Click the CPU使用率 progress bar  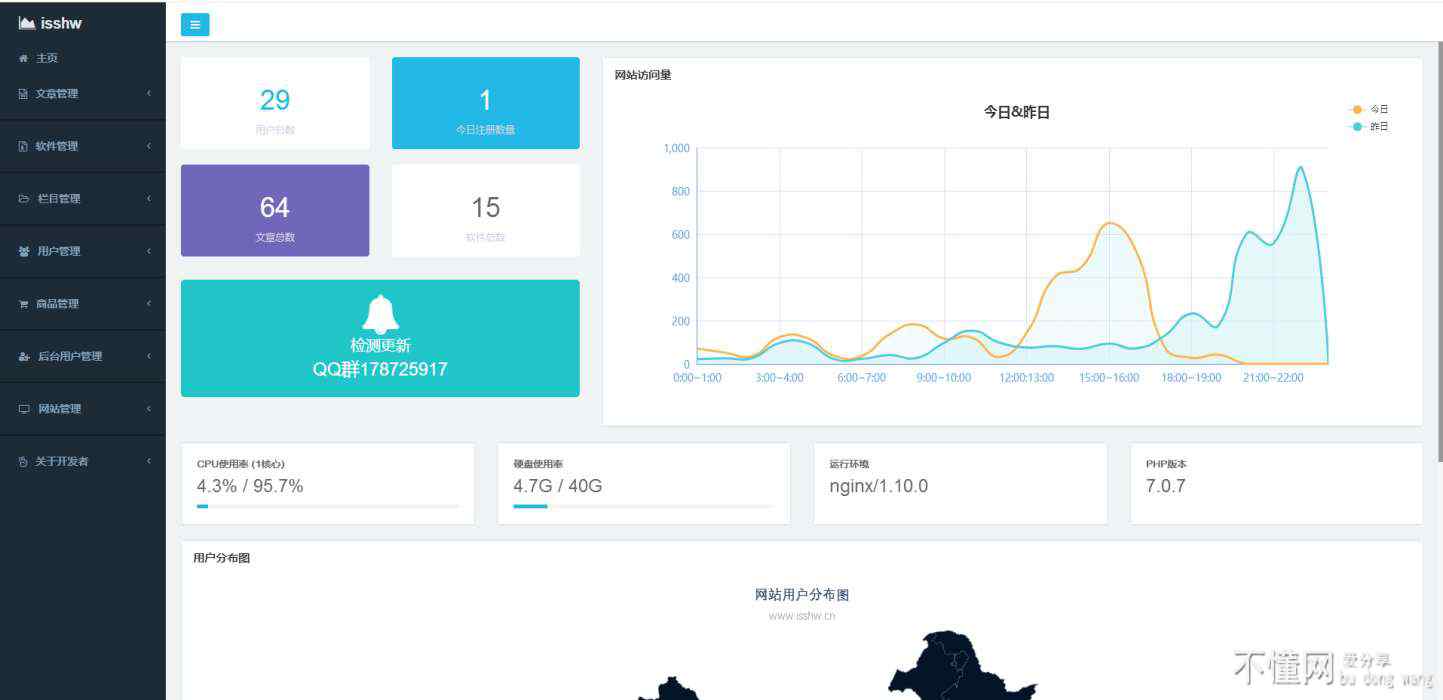click(328, 507)
